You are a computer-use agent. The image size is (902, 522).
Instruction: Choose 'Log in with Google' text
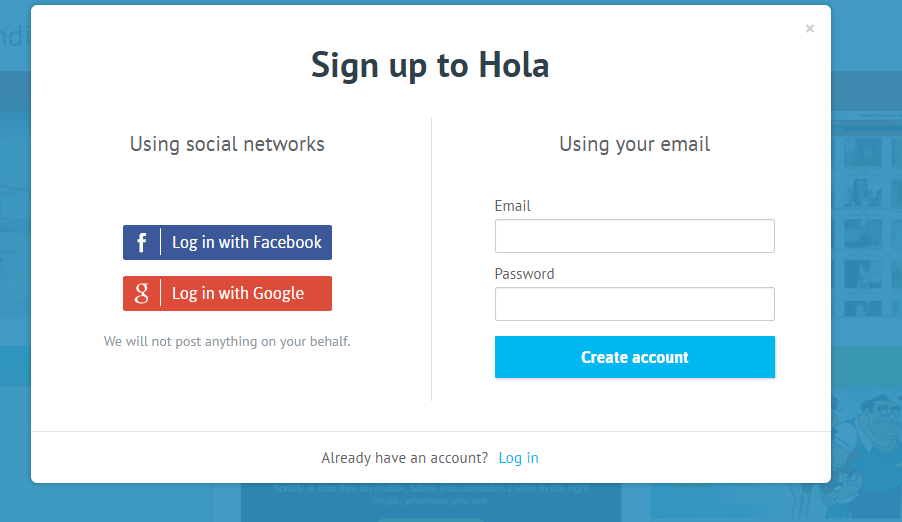tap(238, 294)
